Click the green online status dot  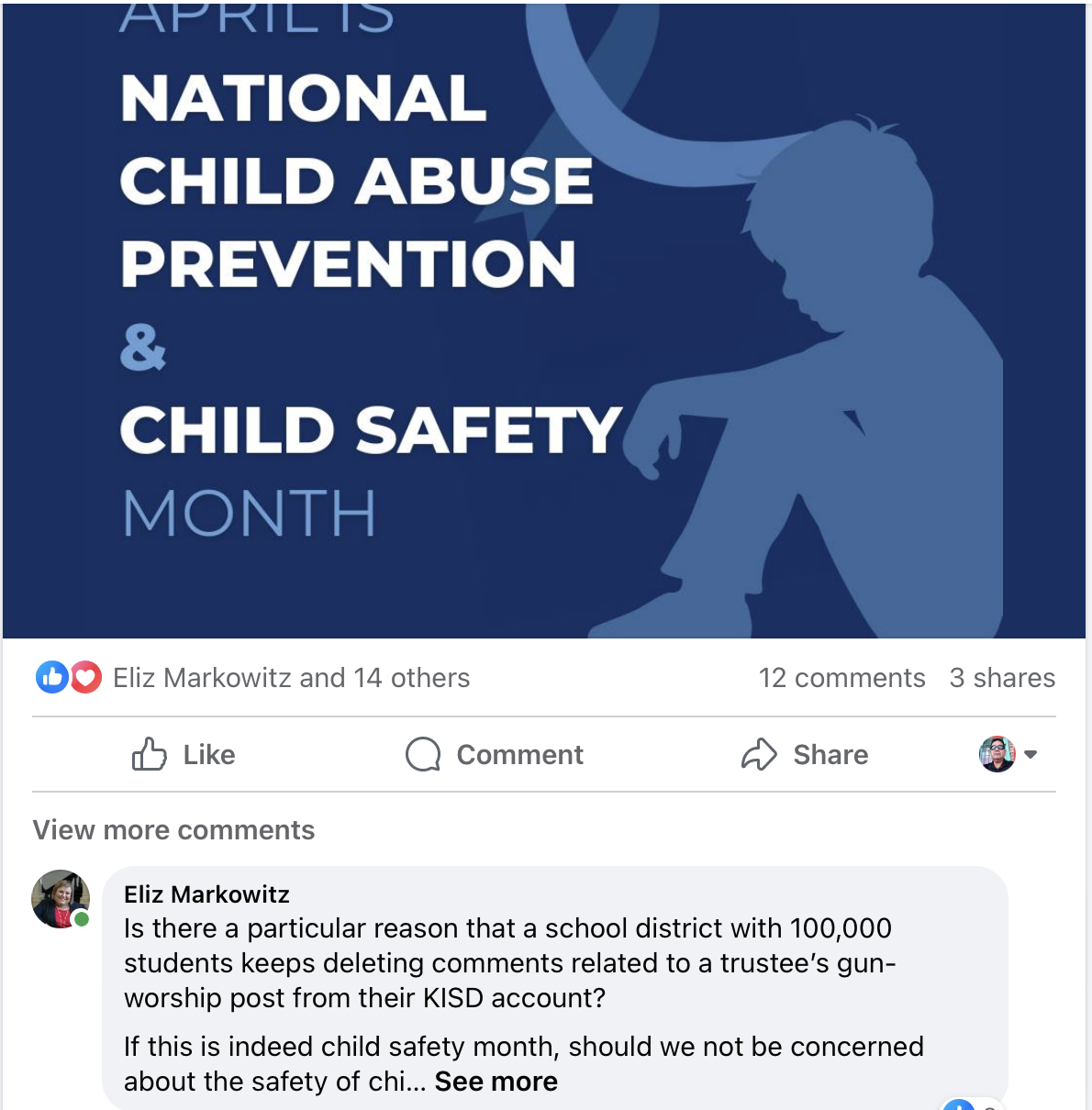click(82, 919)
